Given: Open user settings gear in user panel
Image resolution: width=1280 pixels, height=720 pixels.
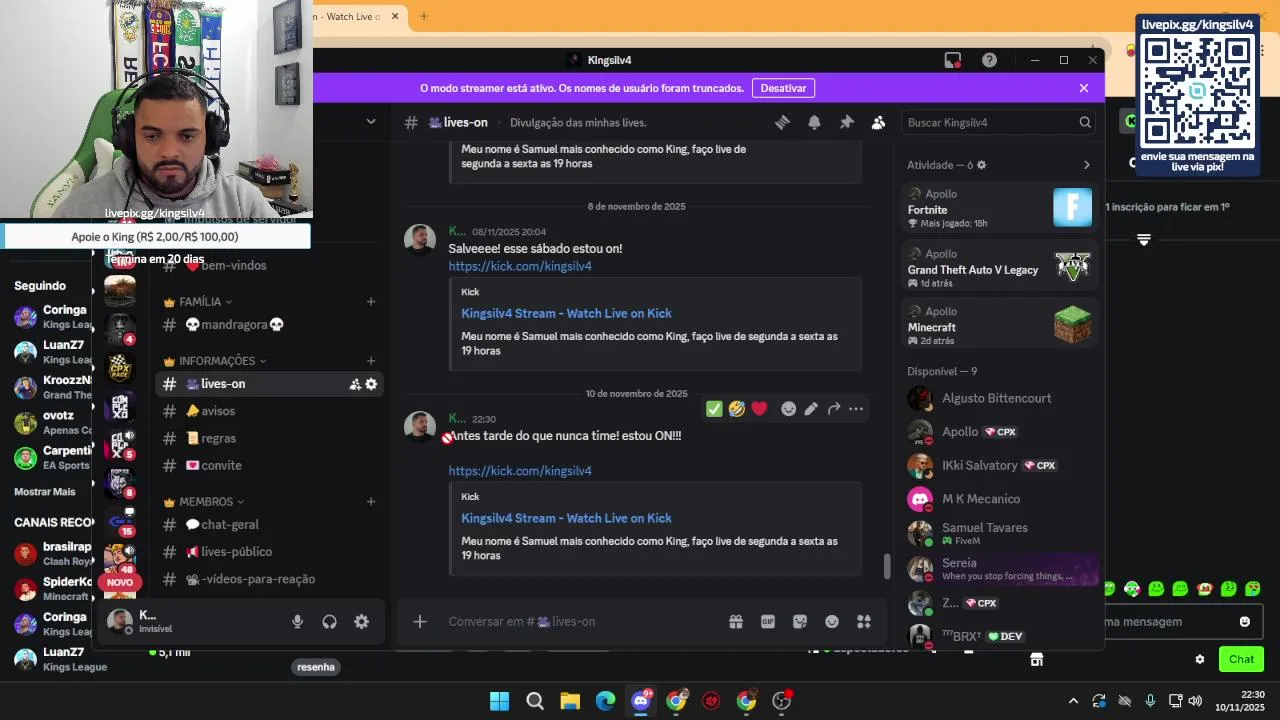Looking at the screenshot, I should [x=361, y=622].
